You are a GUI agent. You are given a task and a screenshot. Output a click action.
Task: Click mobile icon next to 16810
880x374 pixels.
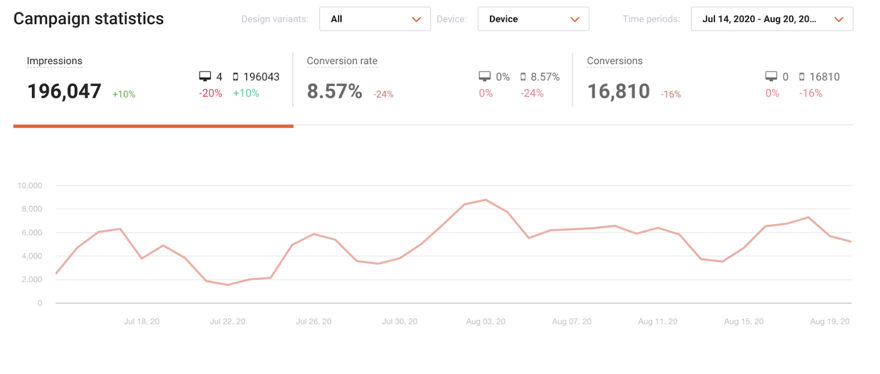802,77
